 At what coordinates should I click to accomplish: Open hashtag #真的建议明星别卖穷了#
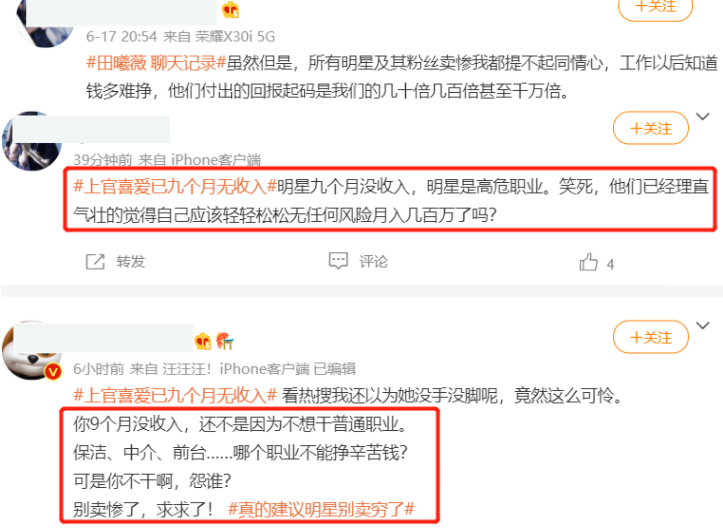click(x=321, y=509)
